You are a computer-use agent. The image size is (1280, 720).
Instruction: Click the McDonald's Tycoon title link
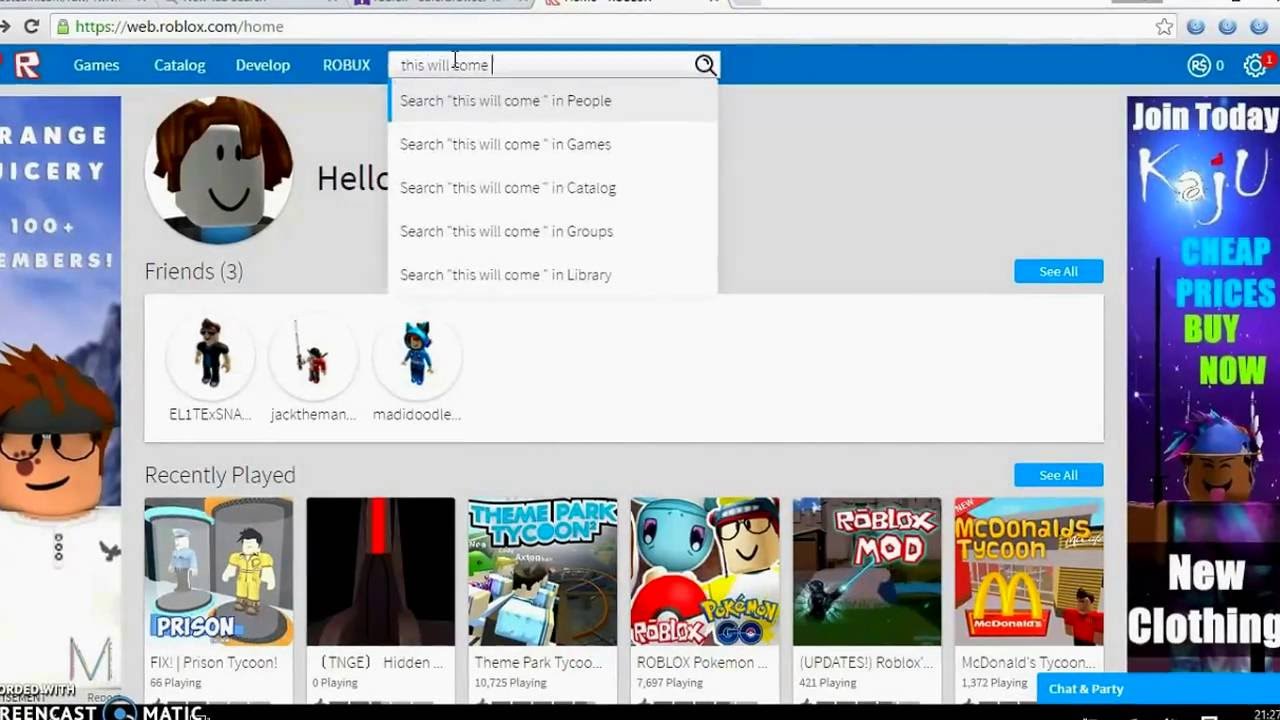(1027, 662)
